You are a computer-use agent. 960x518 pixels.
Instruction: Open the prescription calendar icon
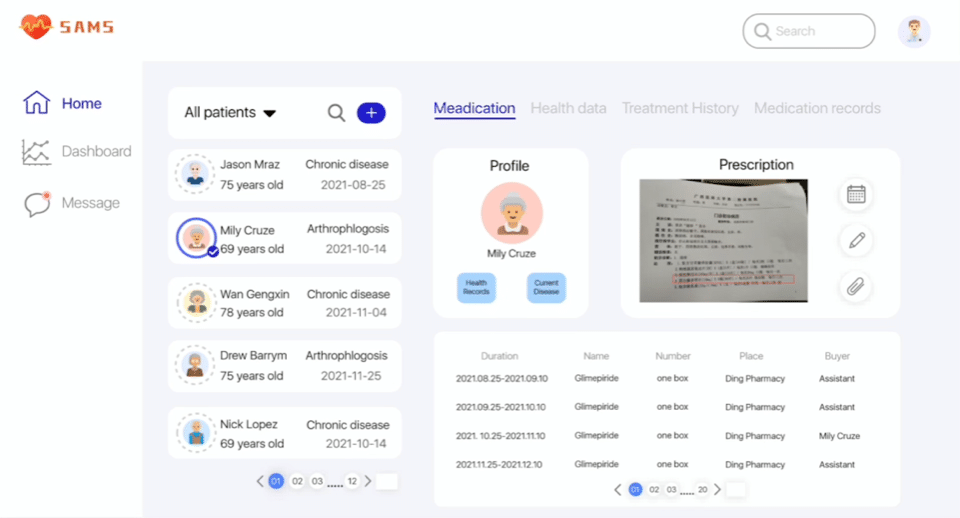856,195
